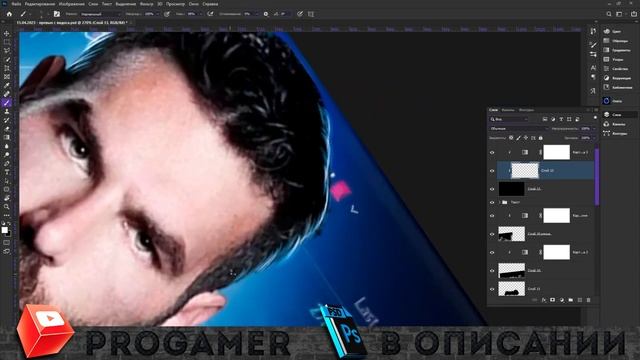Switch to the Контуры tab in Layers panel

coord(527,110)
